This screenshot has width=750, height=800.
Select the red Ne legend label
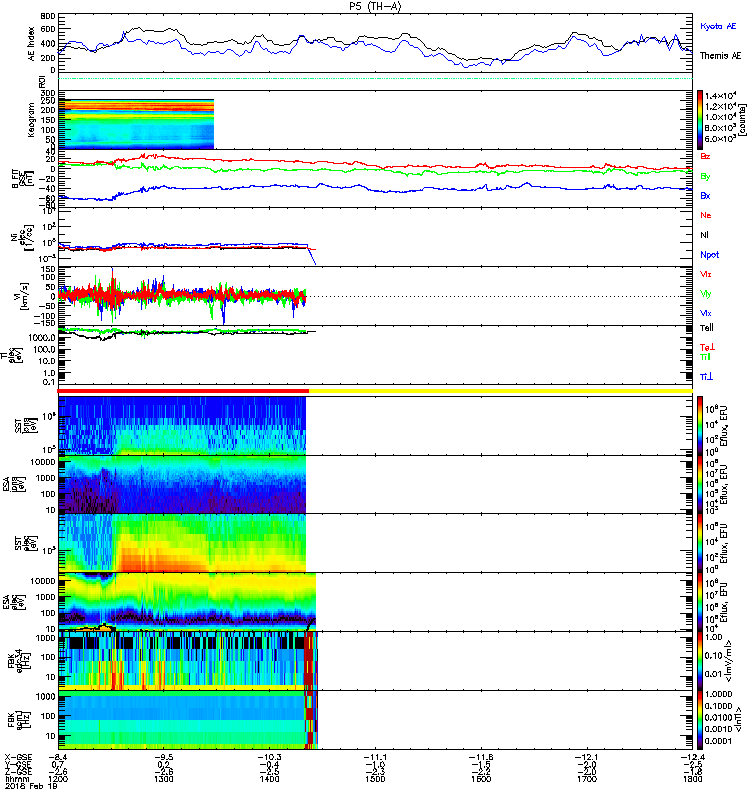[x=706, y=215]
